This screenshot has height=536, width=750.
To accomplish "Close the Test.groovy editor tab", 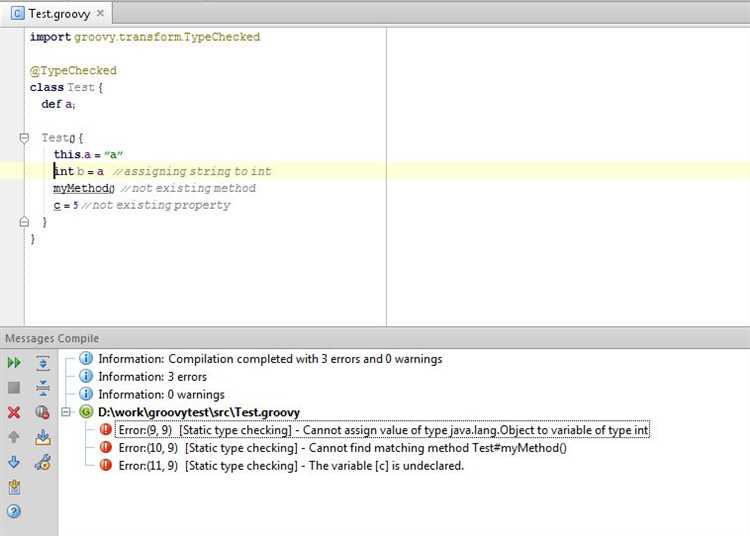I will click(100, 13).
